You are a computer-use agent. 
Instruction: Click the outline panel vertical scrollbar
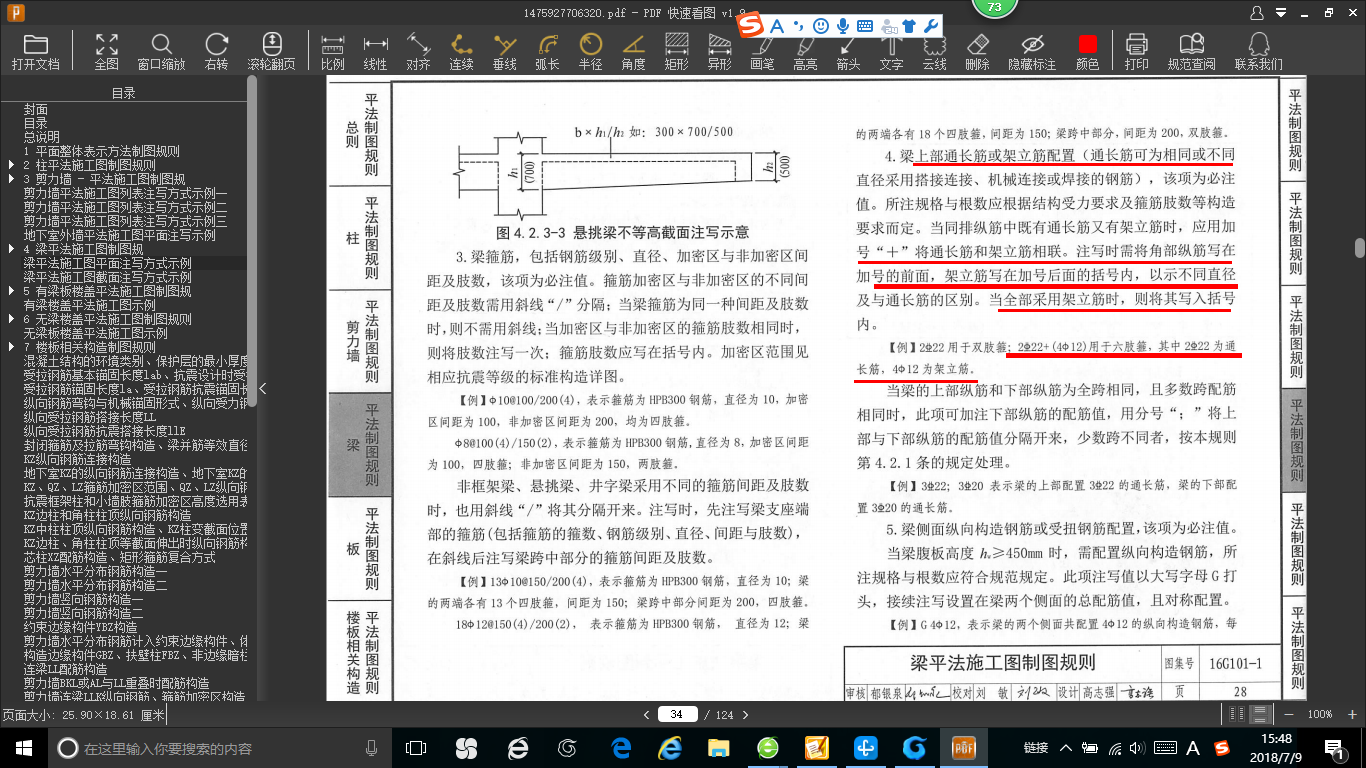coord(252,240)
